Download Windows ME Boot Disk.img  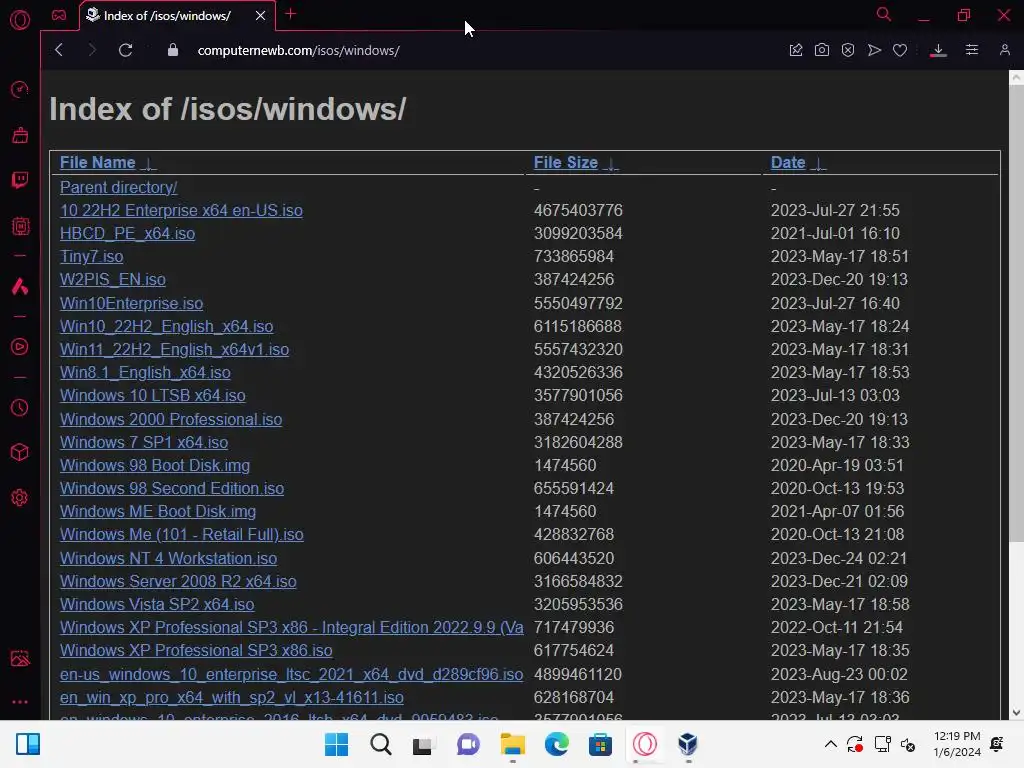tap(158, 511)
